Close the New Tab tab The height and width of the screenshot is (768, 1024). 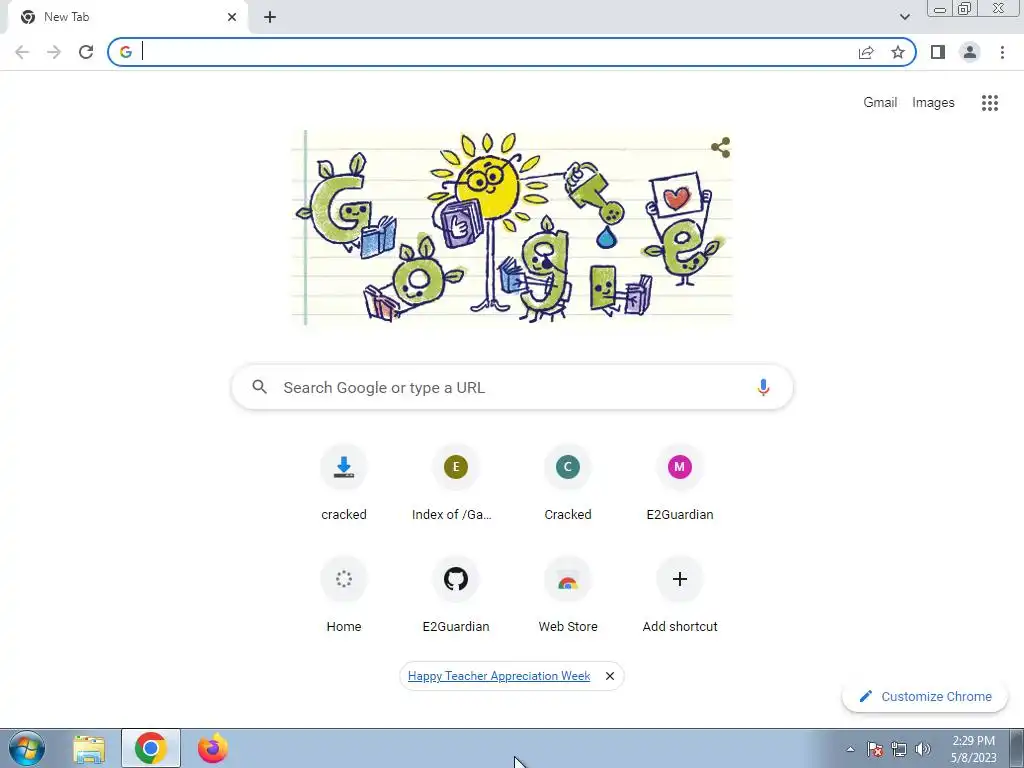tap(232, 17)
